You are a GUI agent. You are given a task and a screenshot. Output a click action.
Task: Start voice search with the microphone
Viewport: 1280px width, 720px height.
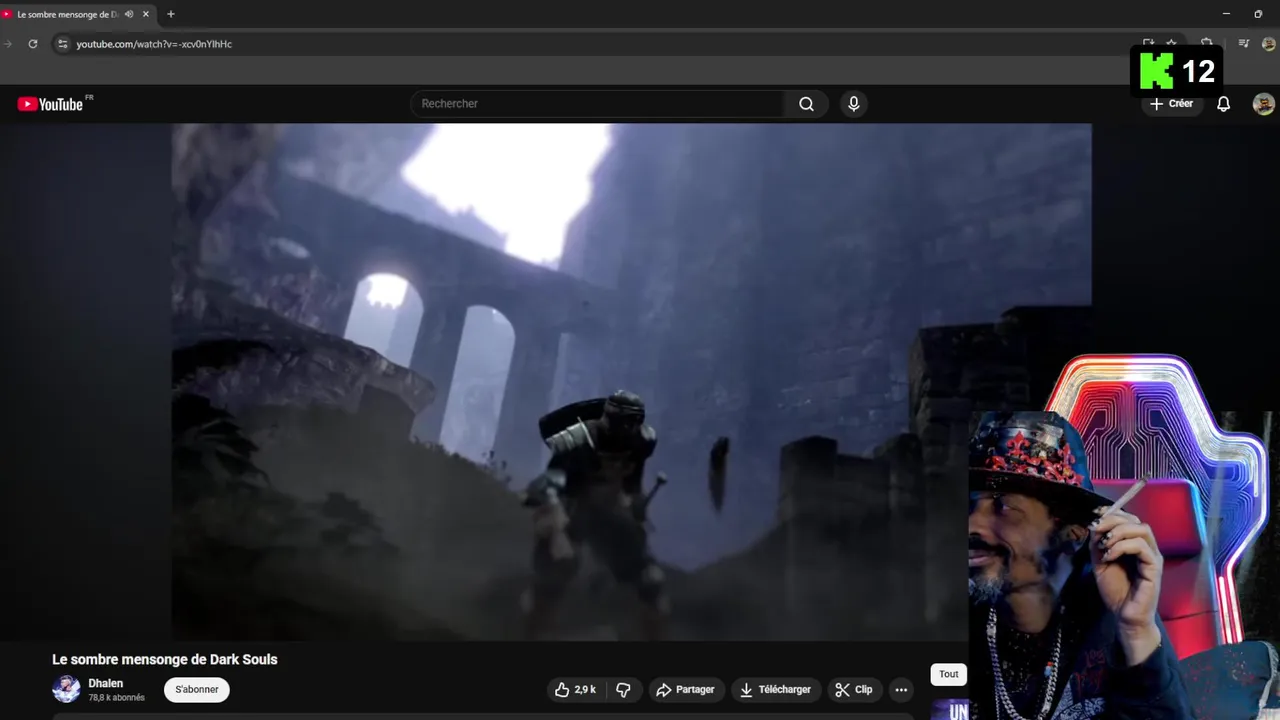853,104
